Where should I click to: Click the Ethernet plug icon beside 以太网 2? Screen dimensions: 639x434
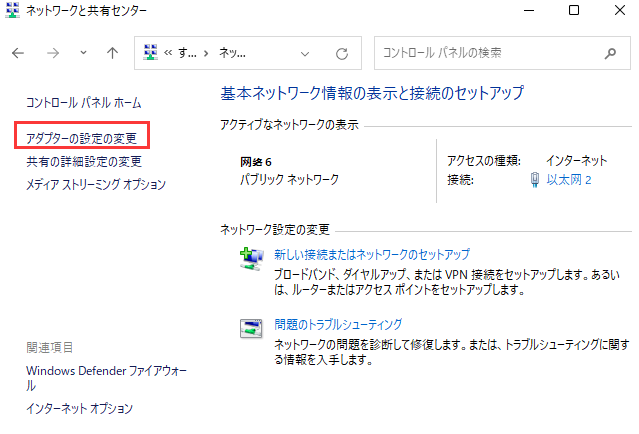[535, 180]
